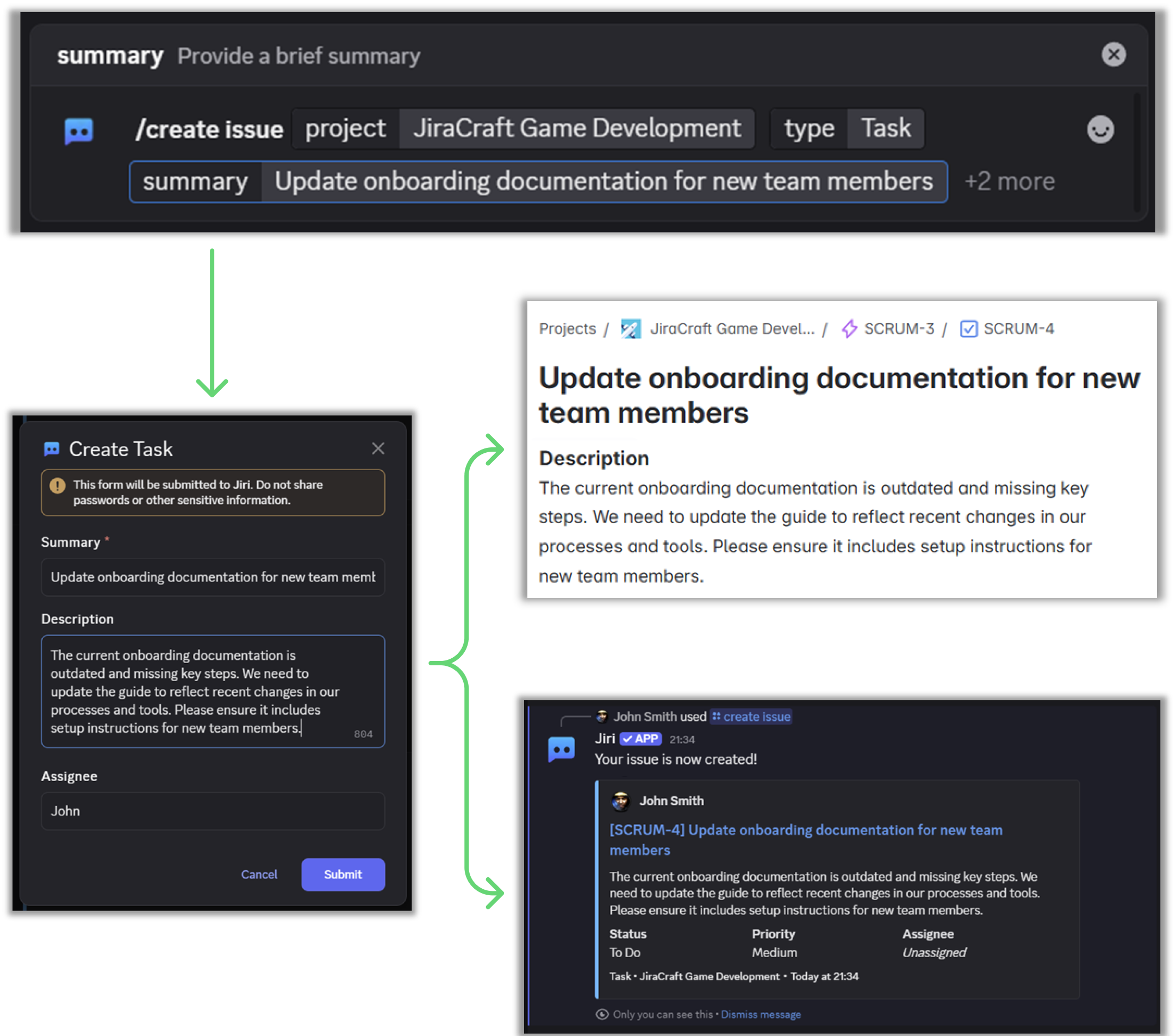Viewport: 1176px width, 1036px height.
Task: Close the summary suggestion popup
Action: pos(1114,54)
